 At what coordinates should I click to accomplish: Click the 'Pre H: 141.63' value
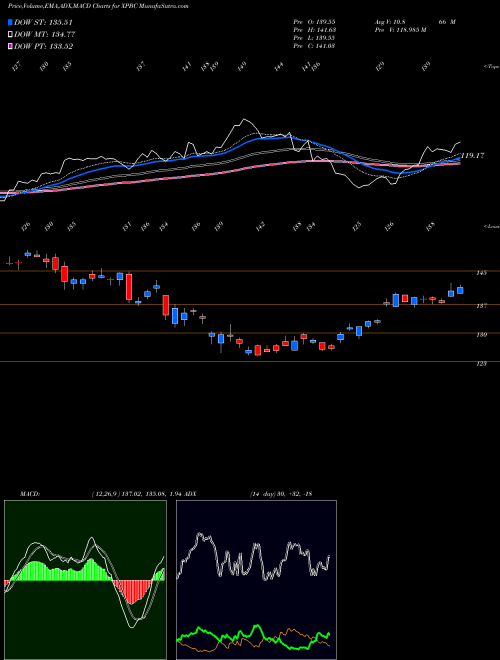314,30
